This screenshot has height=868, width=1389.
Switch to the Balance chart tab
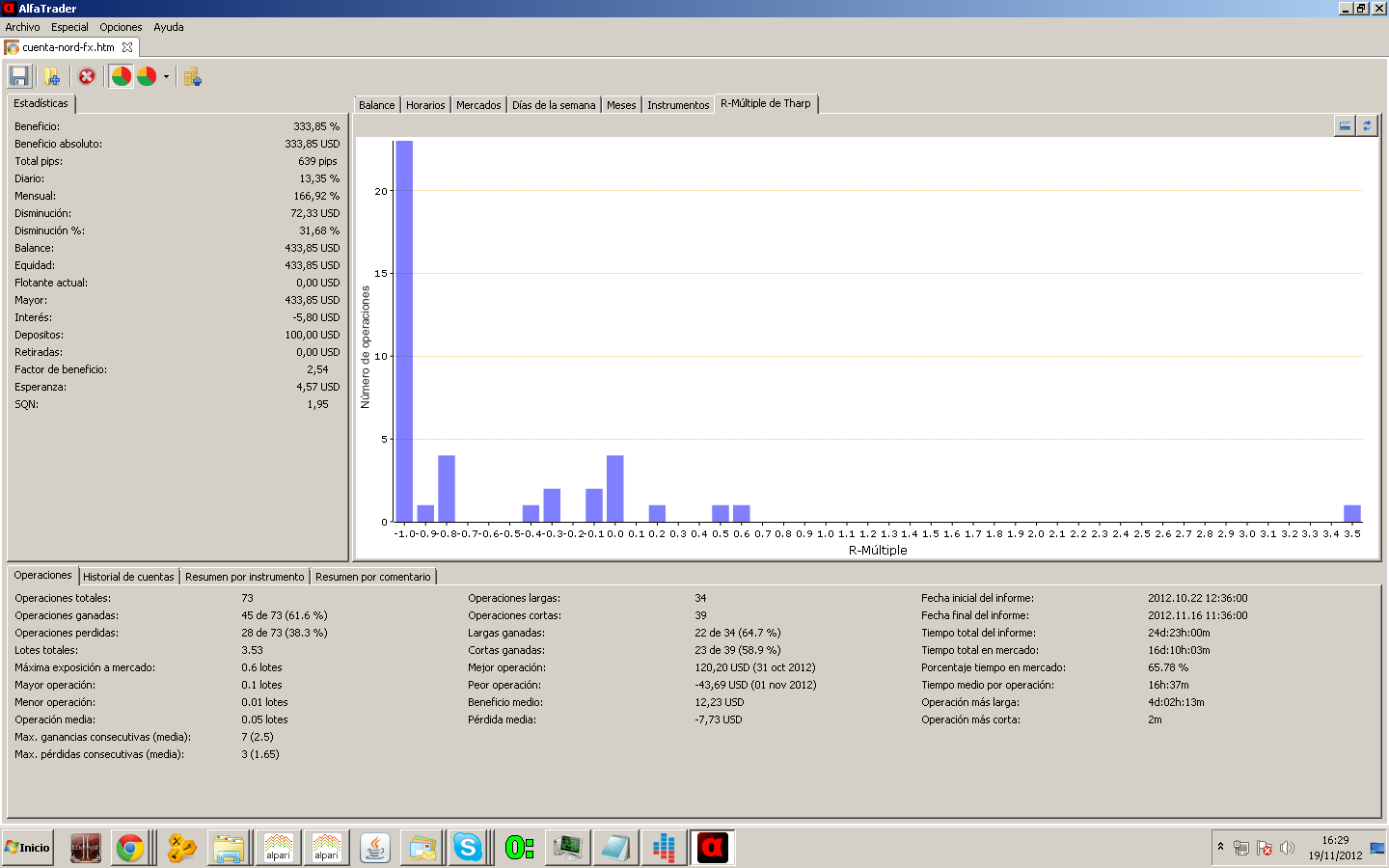(376, 105)
